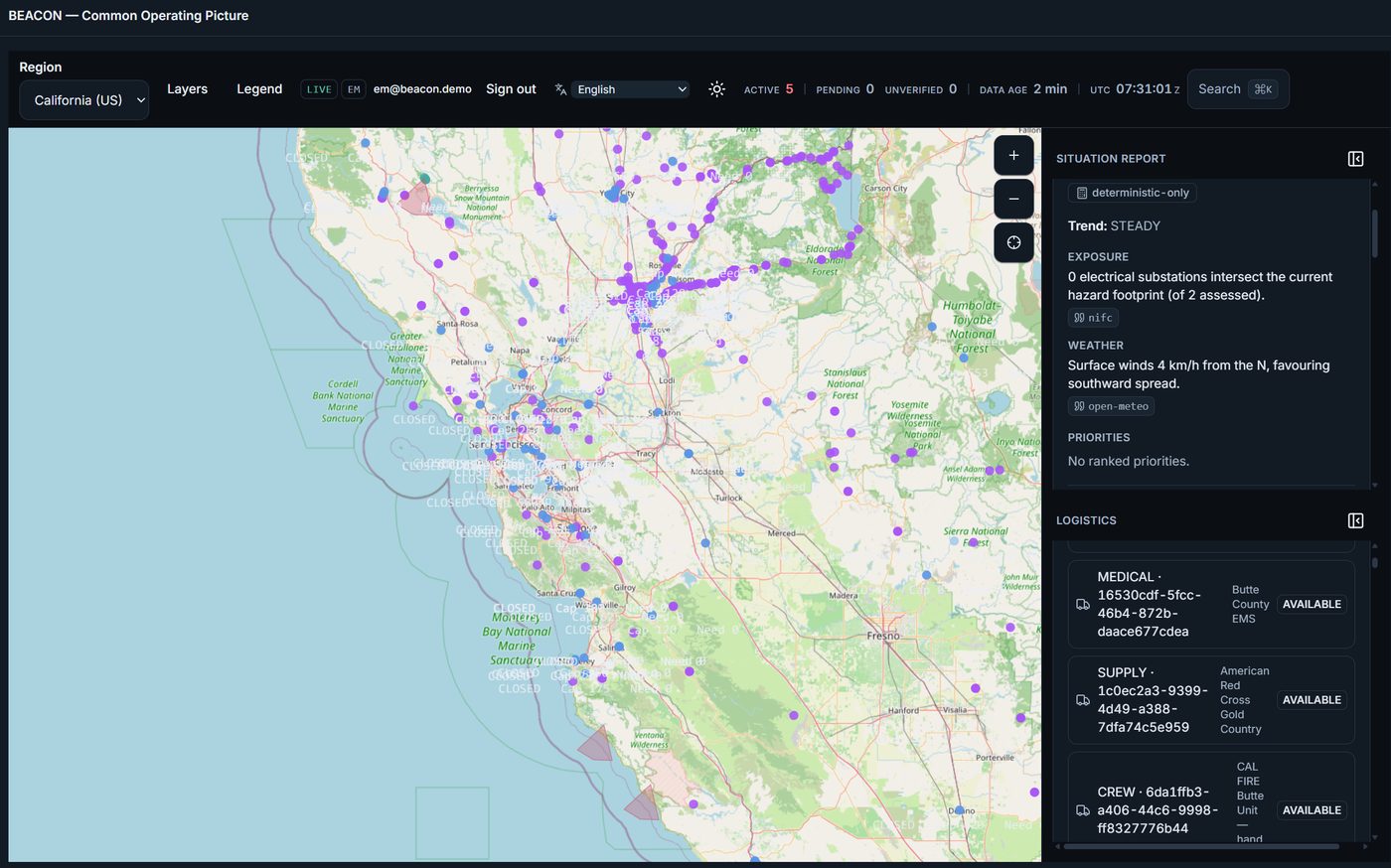
Task: Open the English language dropdown
Action: point(631,89)
